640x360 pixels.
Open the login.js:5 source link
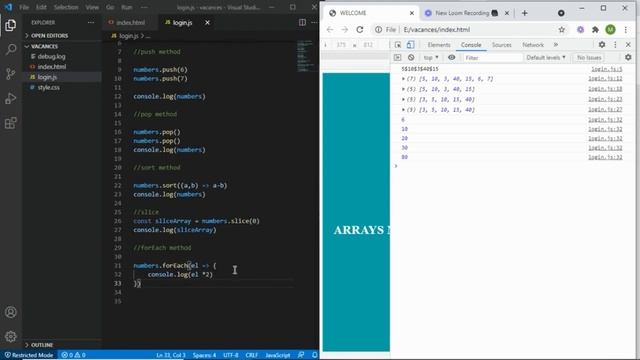click(607, 69)
